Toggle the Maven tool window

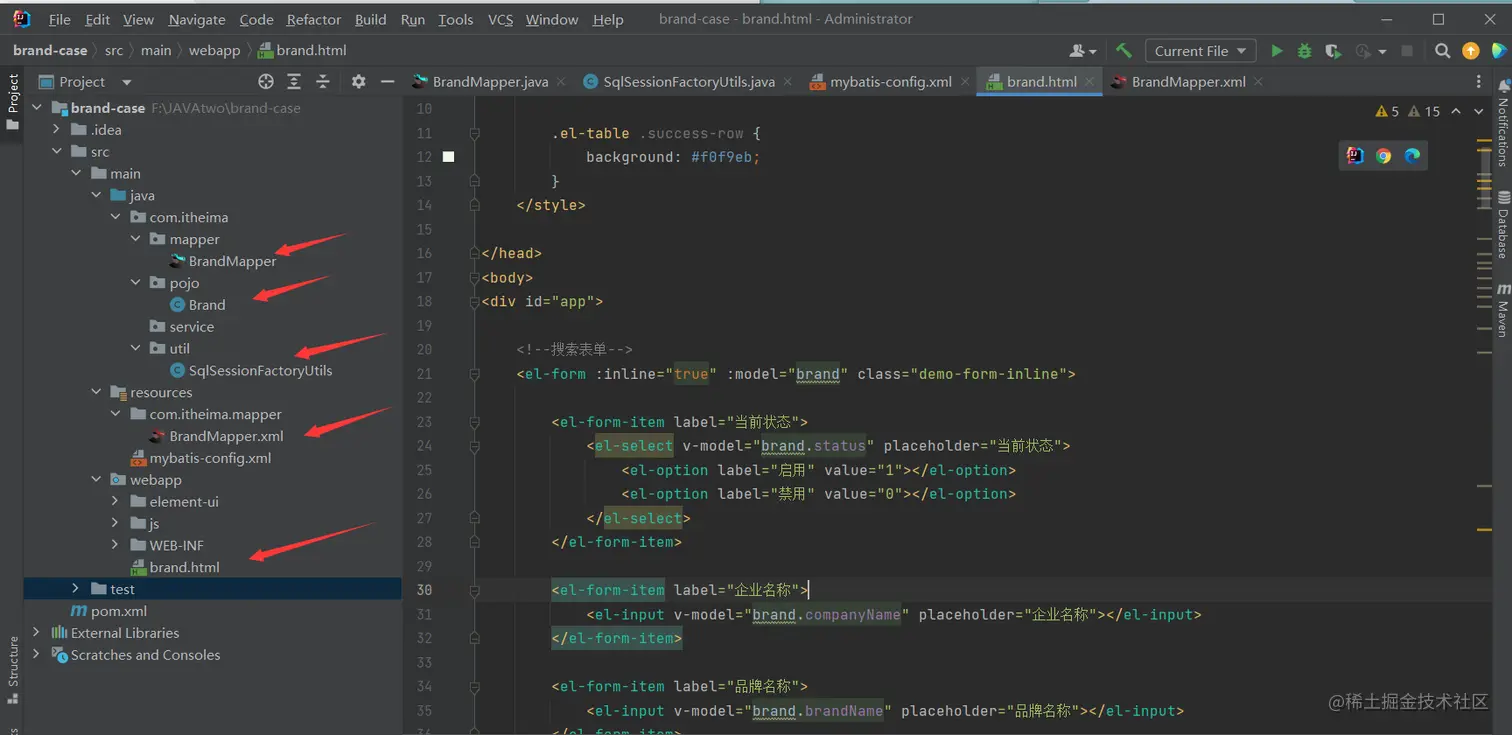1502,310
